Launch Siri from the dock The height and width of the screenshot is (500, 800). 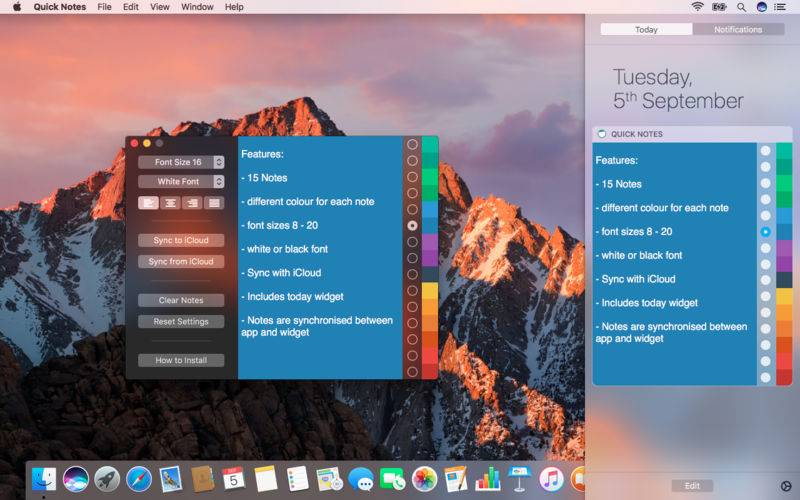(76, 479)
